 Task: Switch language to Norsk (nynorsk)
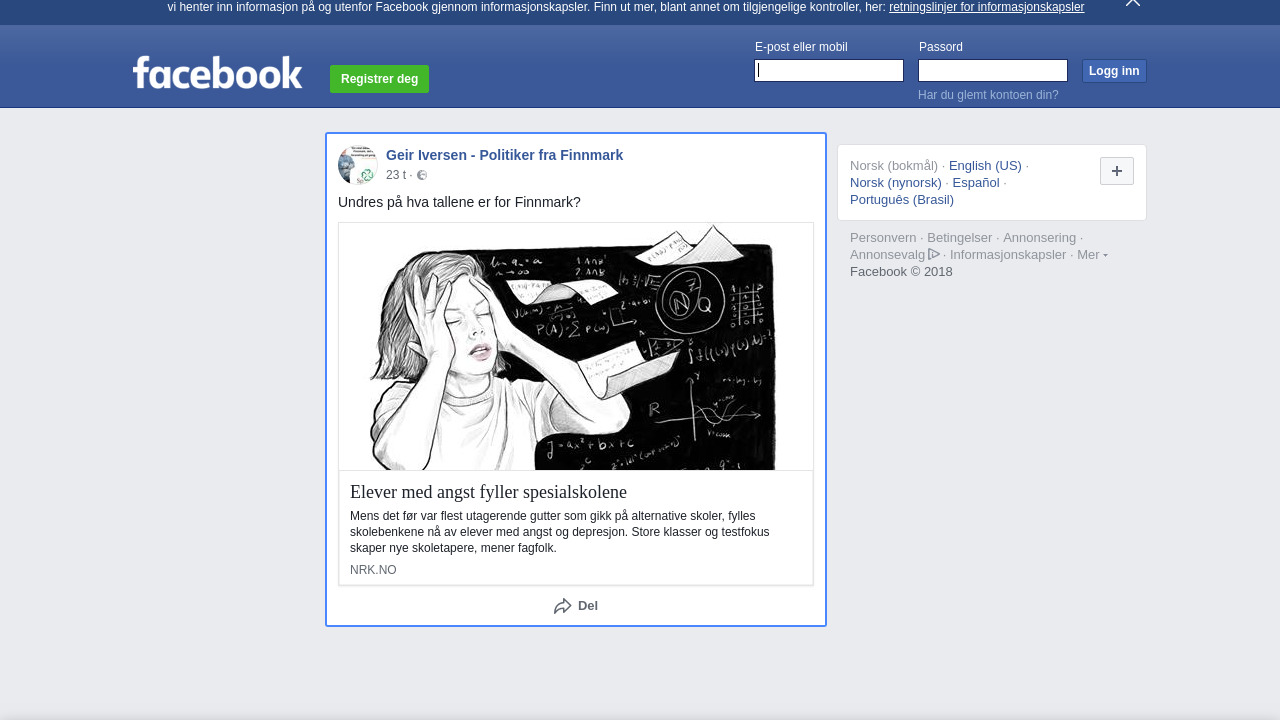[x=896, y=182]
